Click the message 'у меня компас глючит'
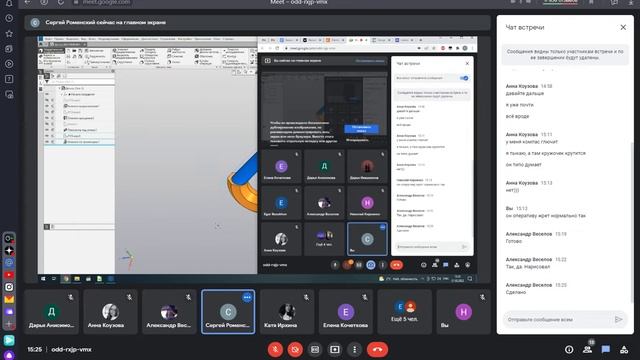The width and height of the screenshot is (640, 360). pyautogui.click(x=531, y=142)
